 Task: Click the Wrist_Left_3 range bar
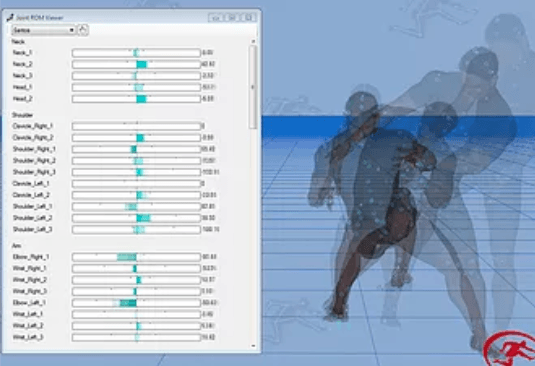(136, 337)
